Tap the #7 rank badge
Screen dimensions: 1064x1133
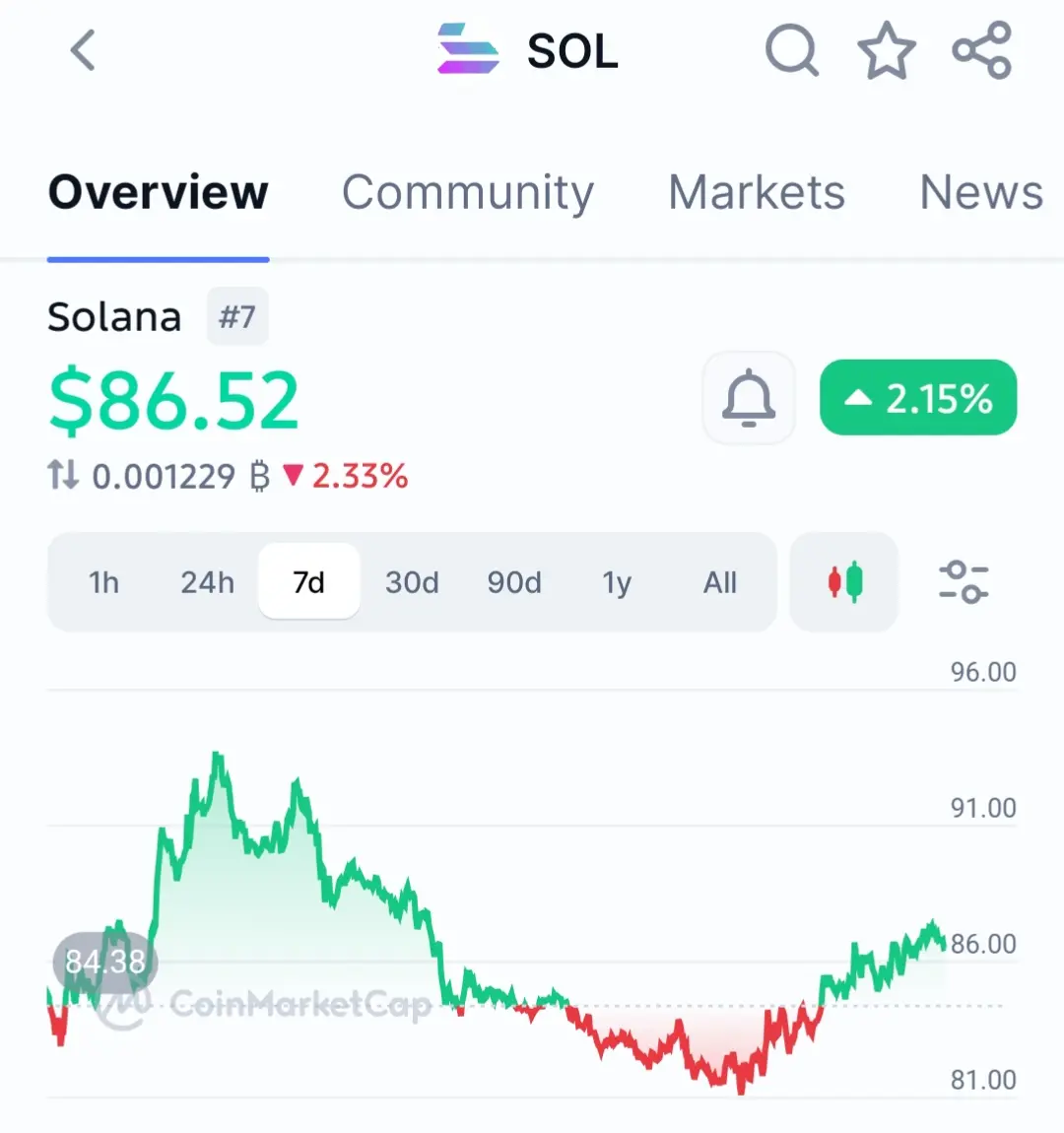237,317
